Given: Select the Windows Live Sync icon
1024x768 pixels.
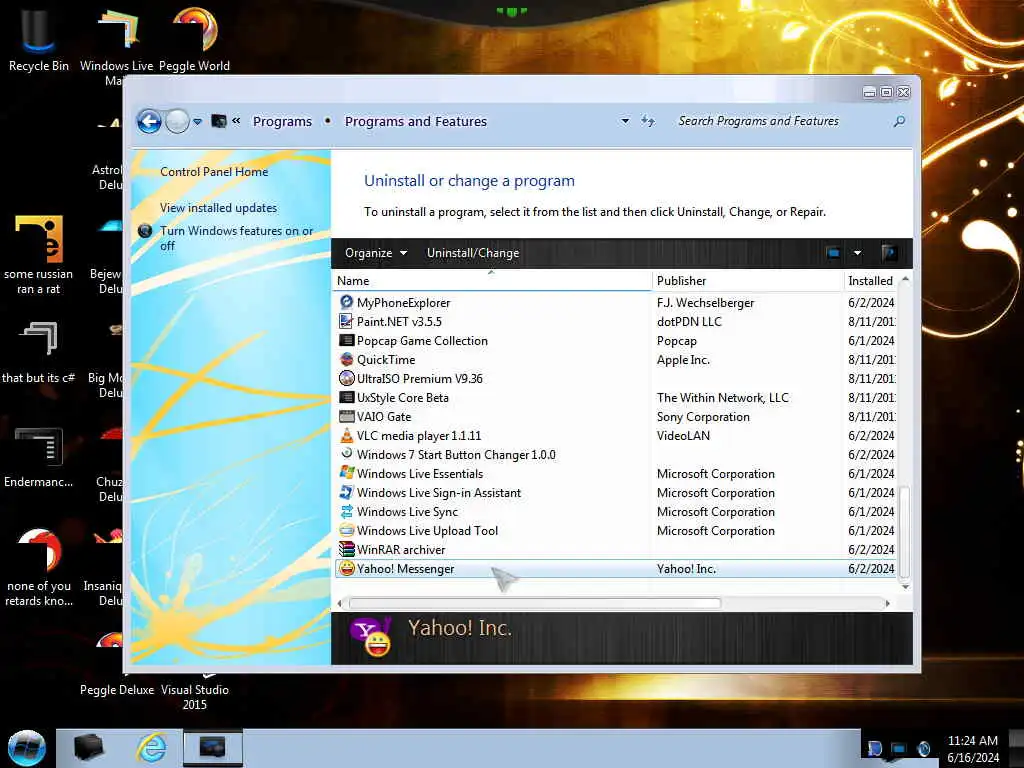Looking at the screenshot, I should [x=347, y=511].
